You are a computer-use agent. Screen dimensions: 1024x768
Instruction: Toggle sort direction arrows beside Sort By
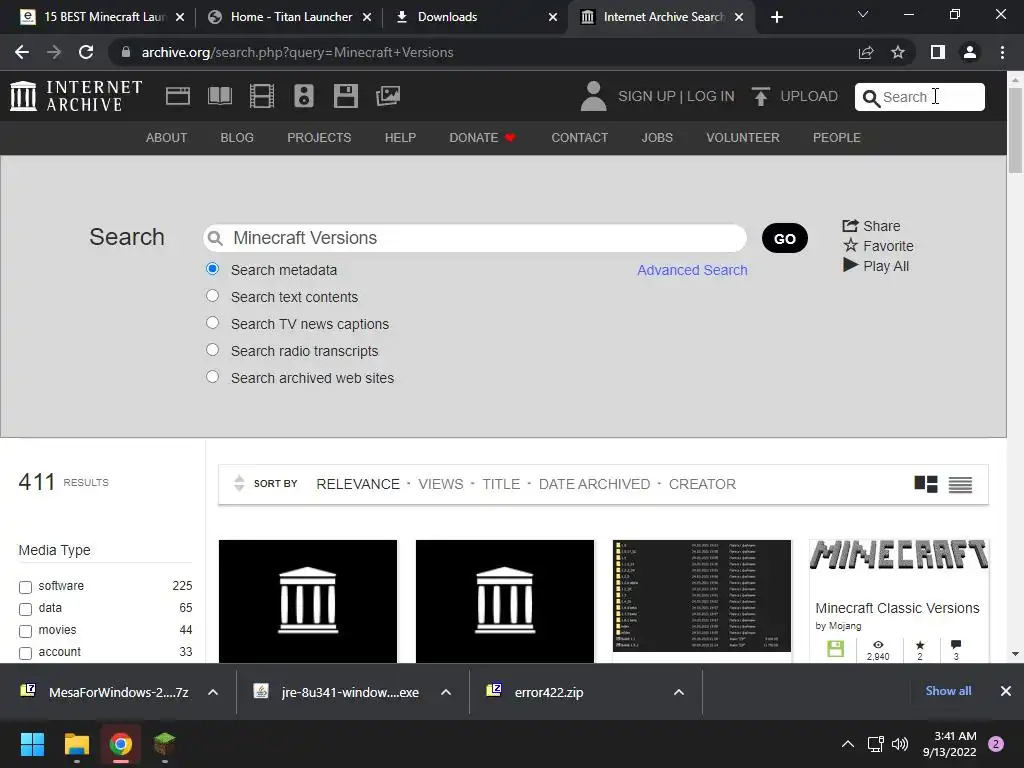click(239, 483)
